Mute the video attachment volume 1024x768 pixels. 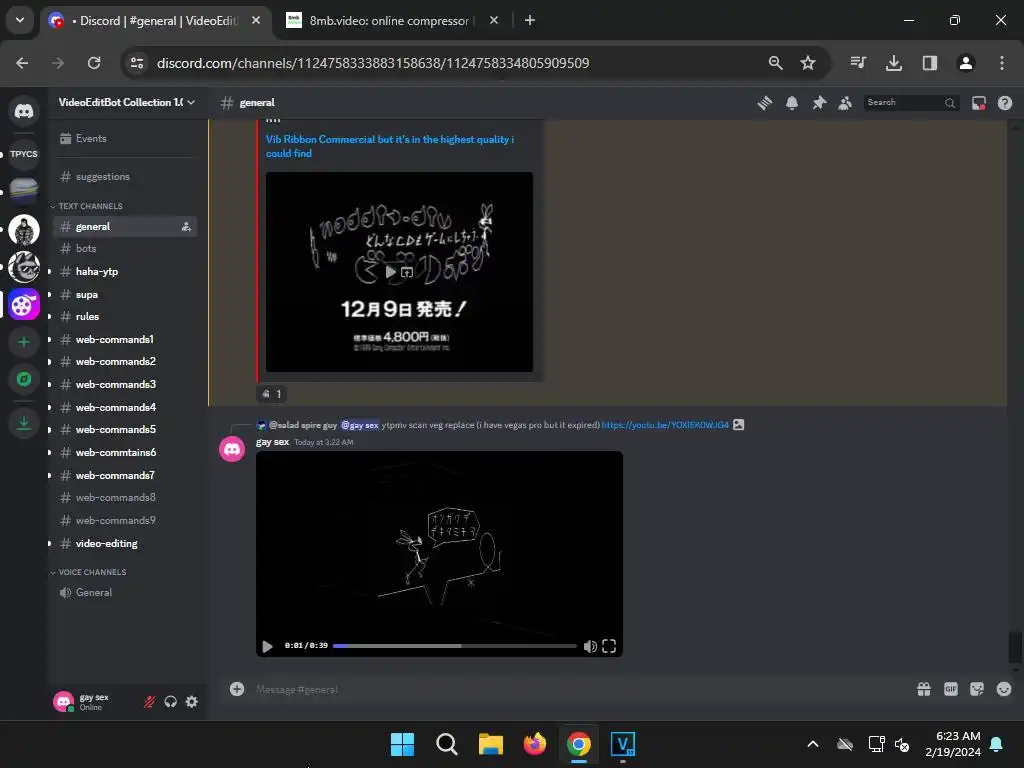590,647
